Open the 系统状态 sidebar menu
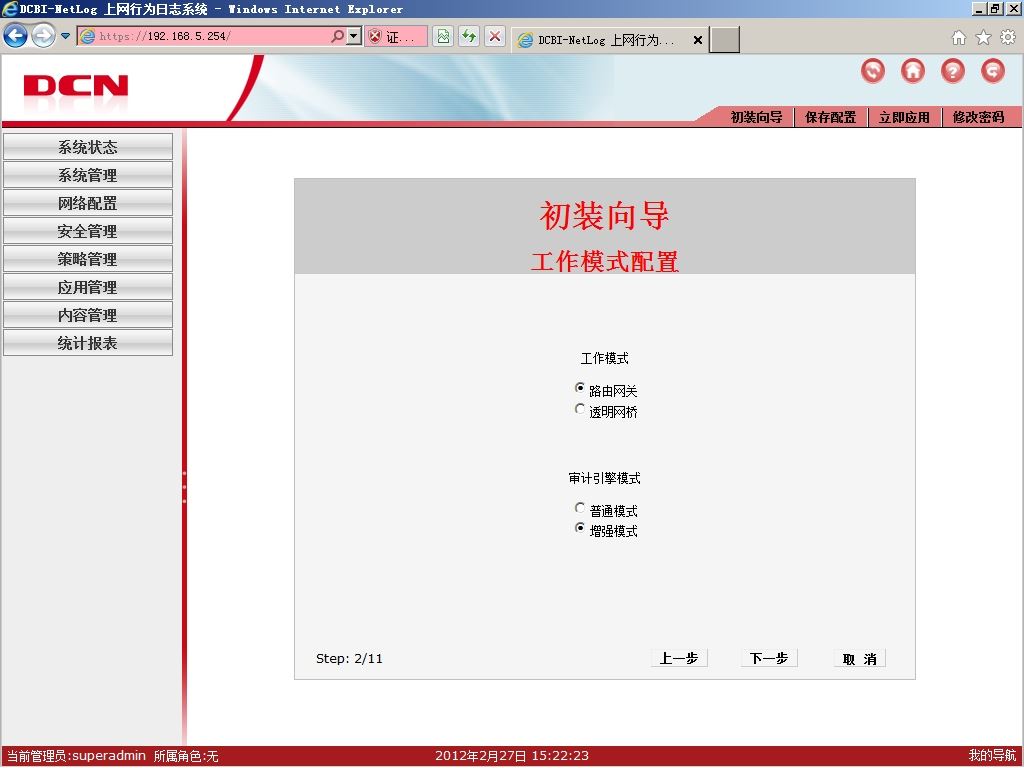 click(88, 147)
